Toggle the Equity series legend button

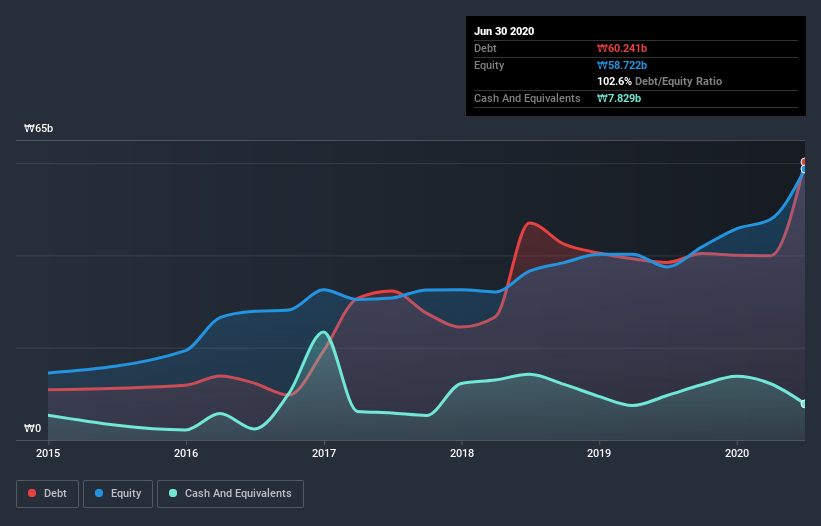coord(118,494)
